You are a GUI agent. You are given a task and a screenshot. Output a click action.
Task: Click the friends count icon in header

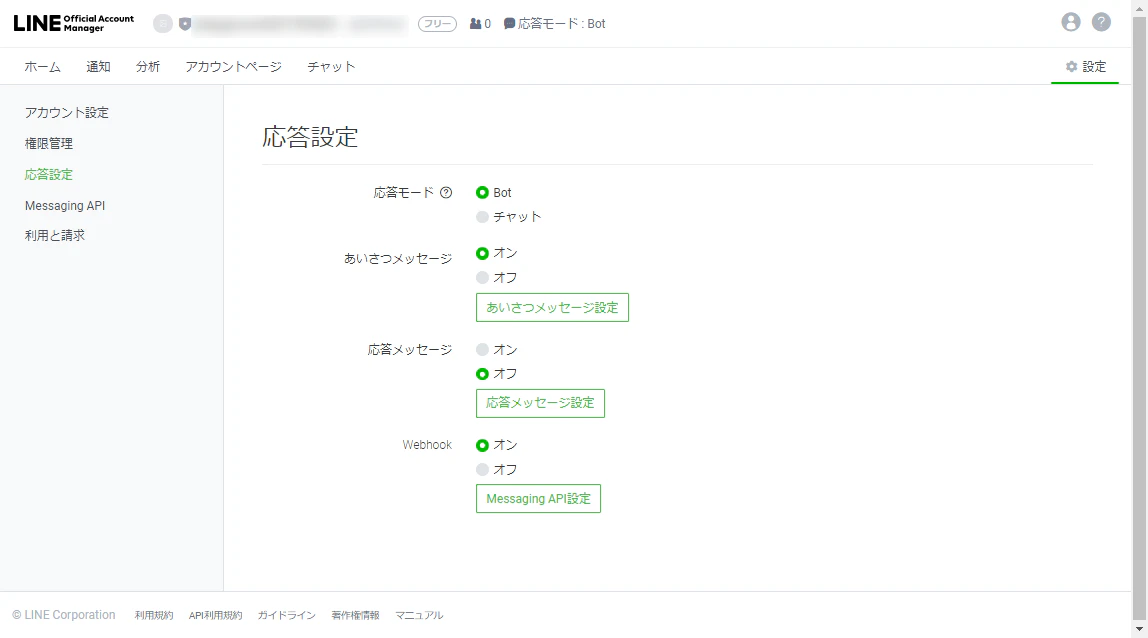point(476,23)
